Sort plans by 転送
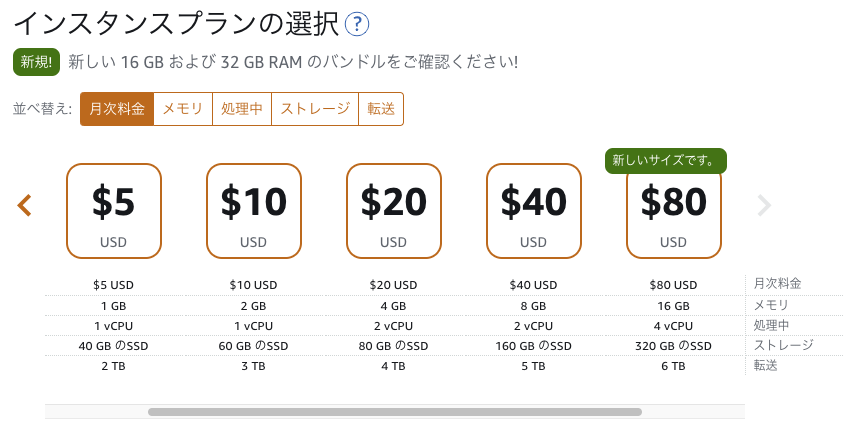Screen dimensions: 844x424 381,109
